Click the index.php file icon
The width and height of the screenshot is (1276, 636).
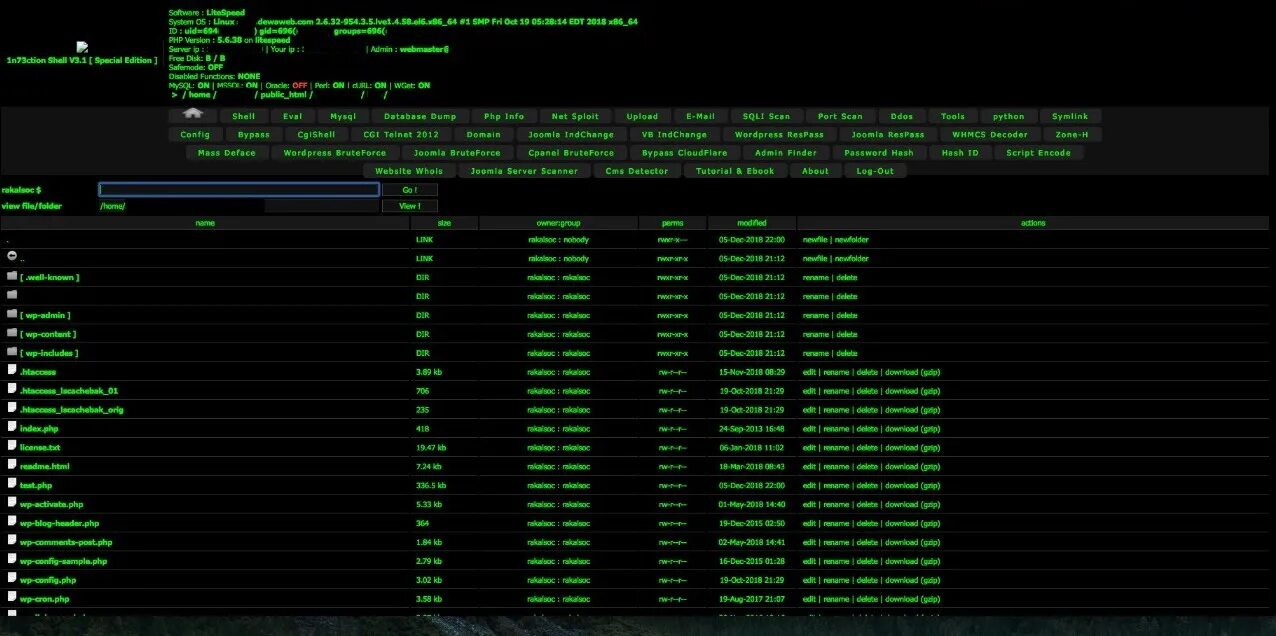pos(12,428)
